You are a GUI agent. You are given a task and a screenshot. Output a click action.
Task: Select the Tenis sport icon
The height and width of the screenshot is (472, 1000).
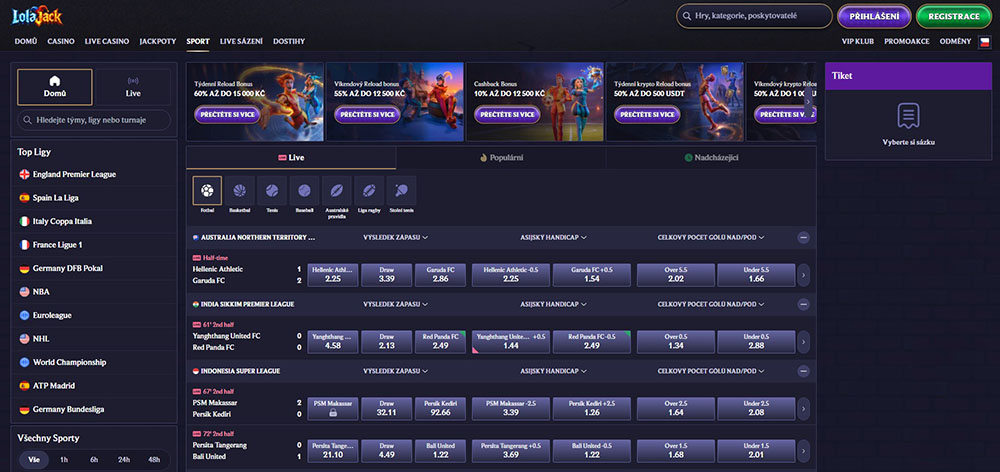point(272,190)
